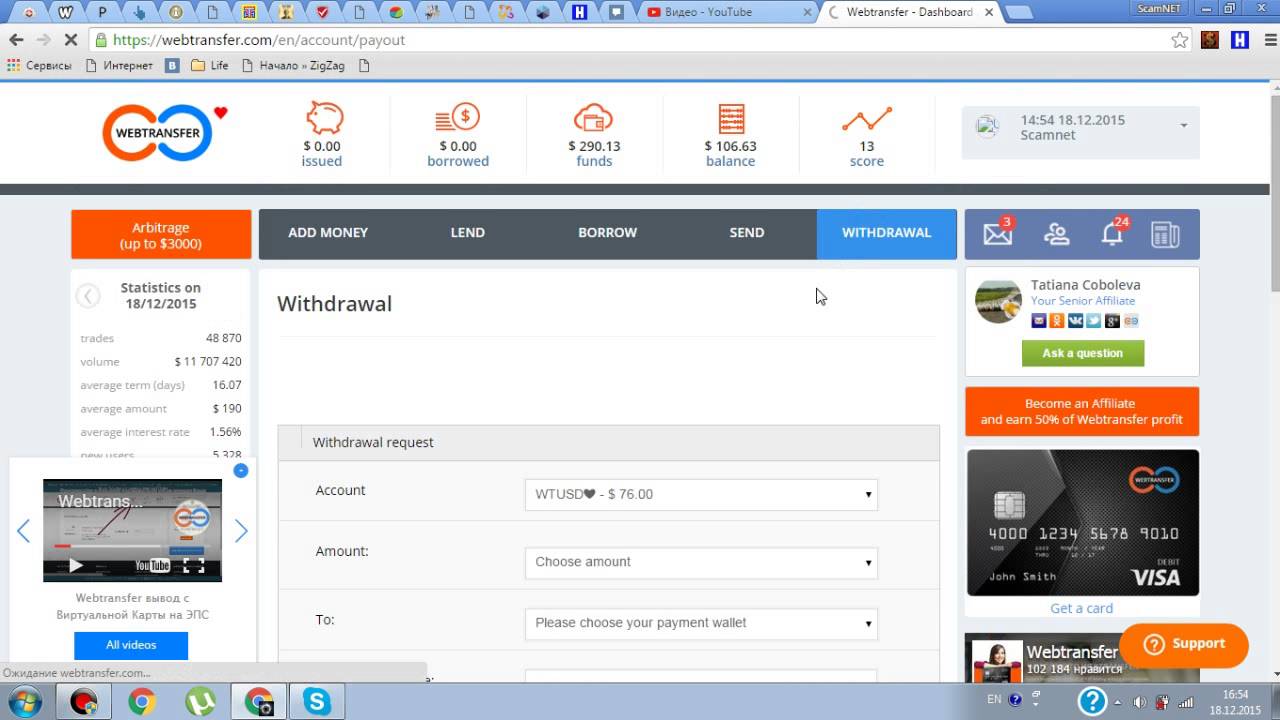
Task: Open the news newspaper icon
Action: 1165,234
